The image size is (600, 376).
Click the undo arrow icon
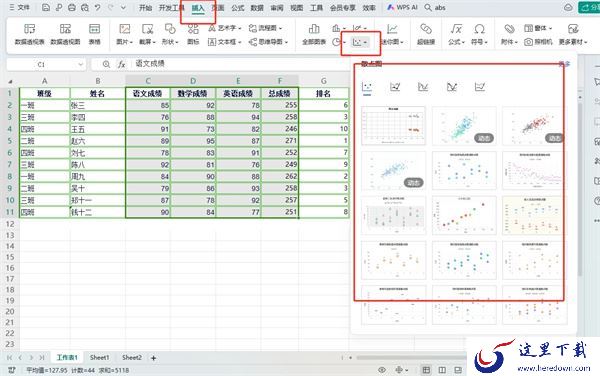(98, 8)
